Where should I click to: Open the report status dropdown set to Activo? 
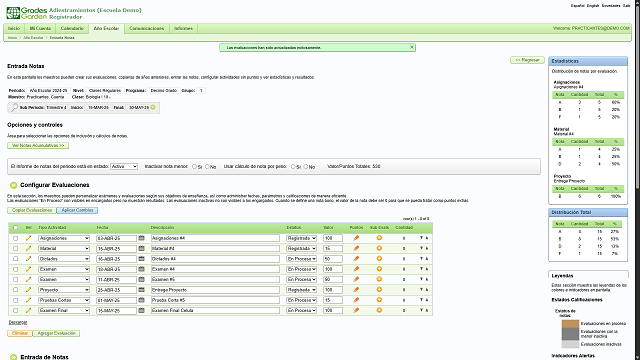click(x=124, y=167)
